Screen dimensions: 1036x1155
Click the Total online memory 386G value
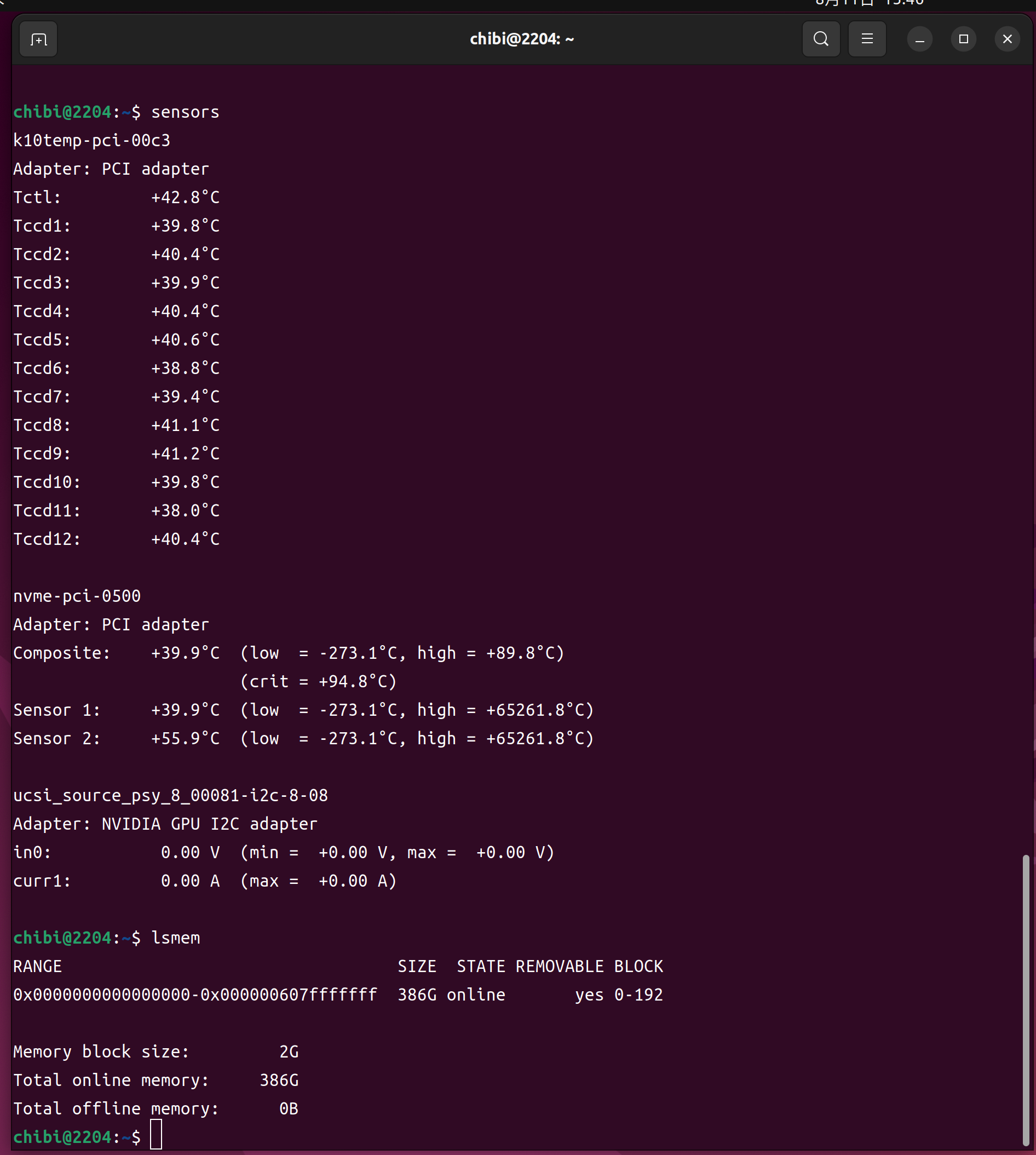279,1080
